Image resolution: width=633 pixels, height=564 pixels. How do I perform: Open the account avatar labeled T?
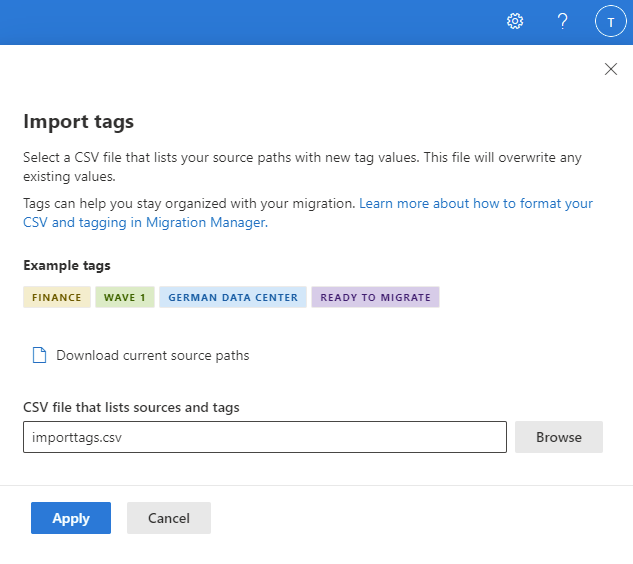(610, 21)
